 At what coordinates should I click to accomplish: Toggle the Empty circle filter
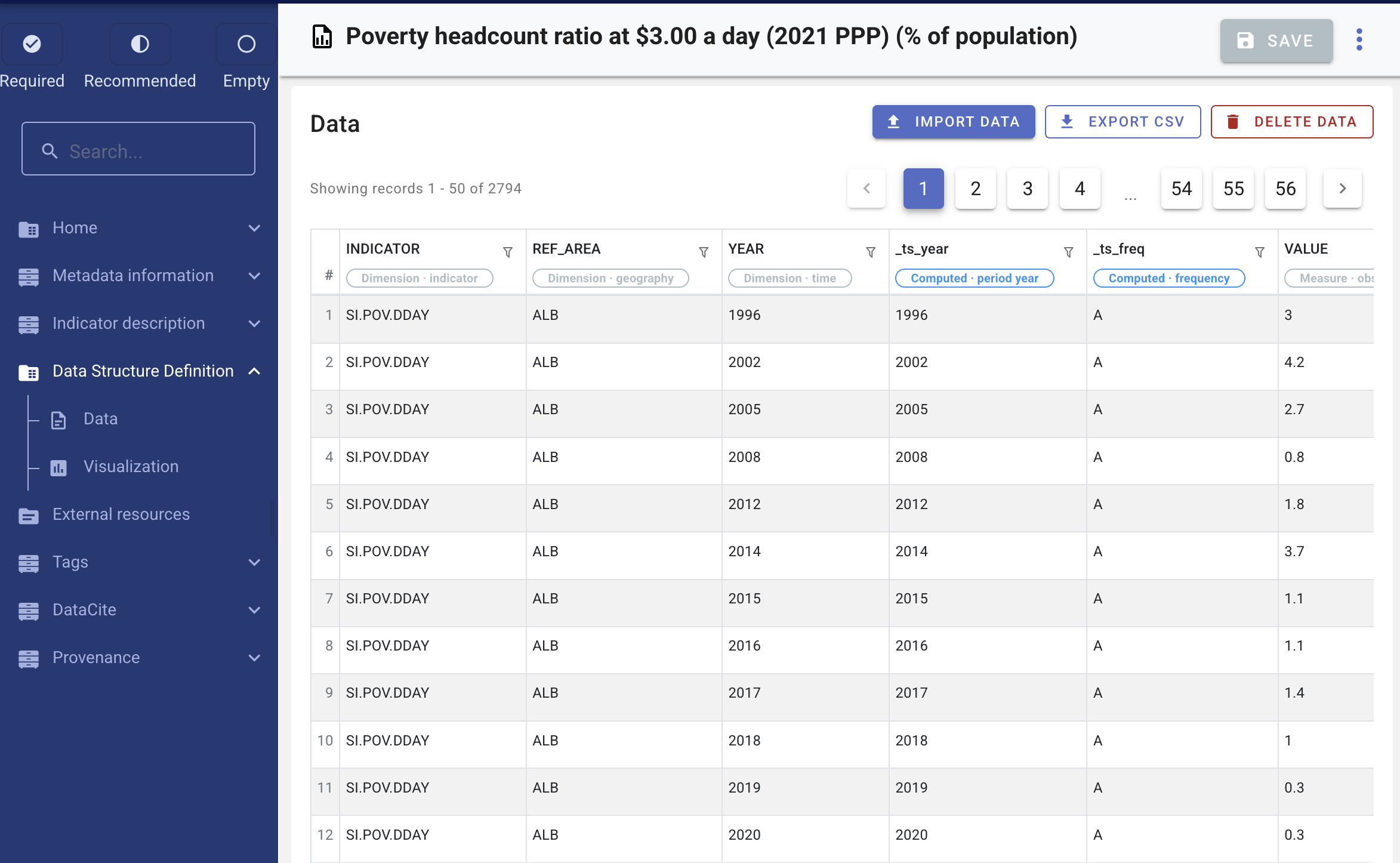[x=246, y=44]
